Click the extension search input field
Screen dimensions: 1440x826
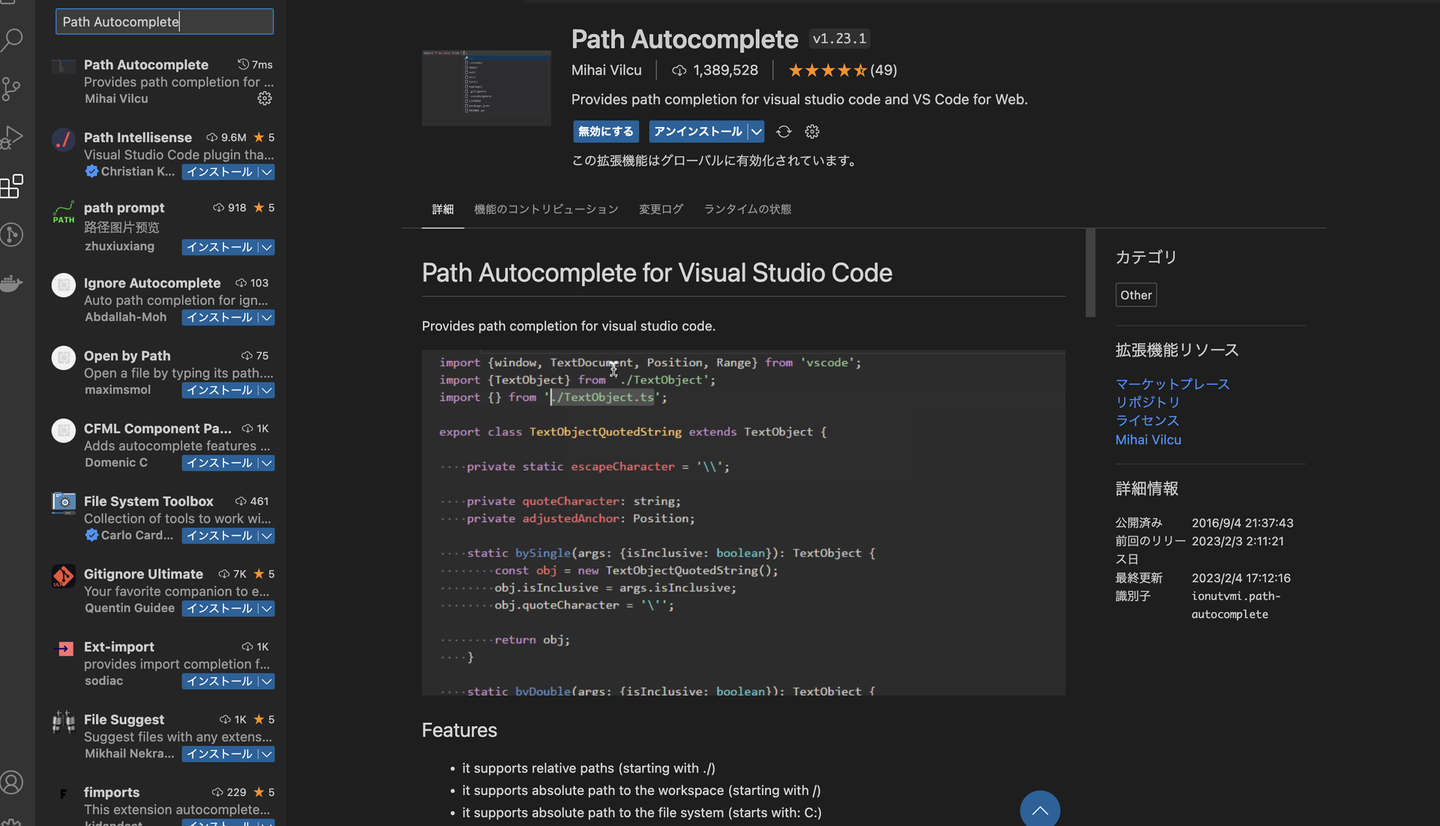coord(164,21)
